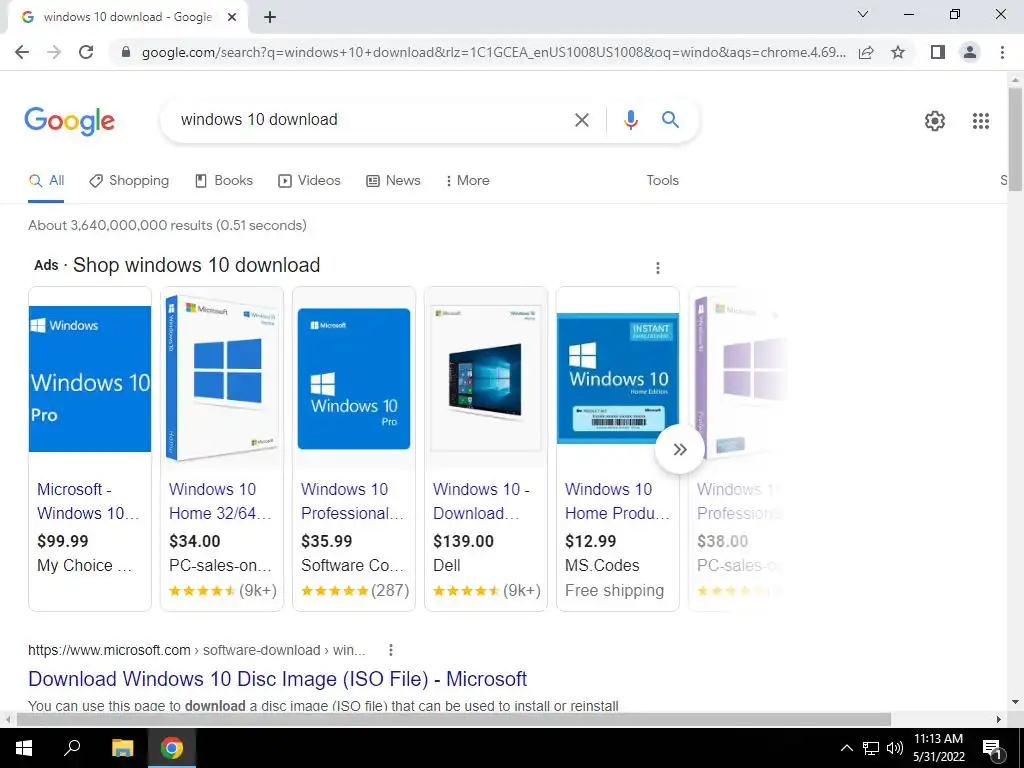The image size is (1024, 768).
Task: Click in the Google search input field
Action: [x=372, y=120]
